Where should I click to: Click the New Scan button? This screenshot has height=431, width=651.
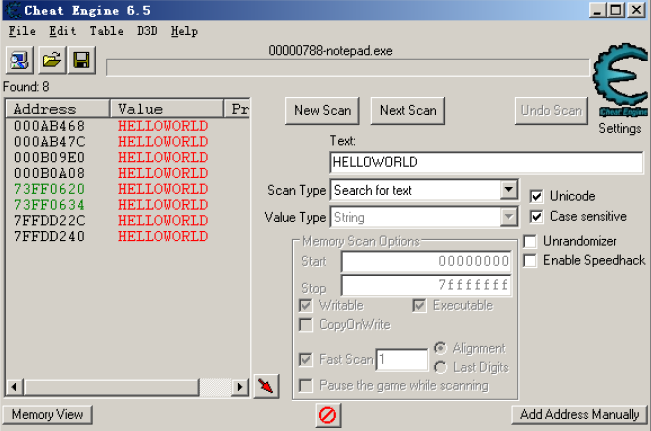pos(322,111)
